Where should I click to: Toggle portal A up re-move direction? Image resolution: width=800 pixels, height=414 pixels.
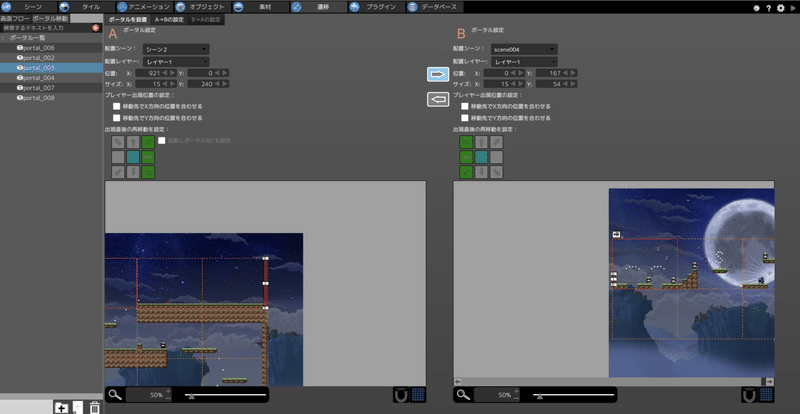pos(133,142)
